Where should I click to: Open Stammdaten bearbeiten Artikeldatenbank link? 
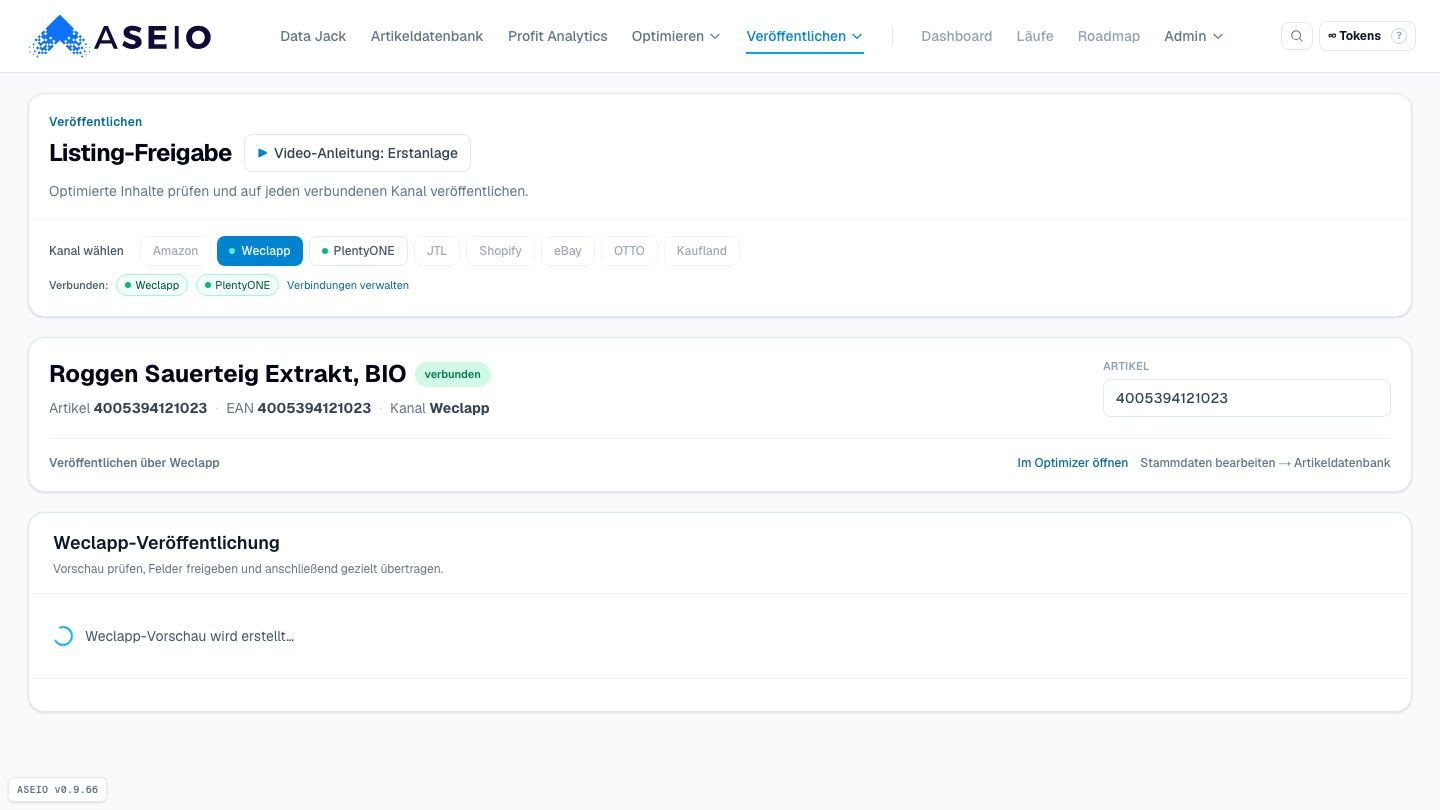coord(1265,463)
